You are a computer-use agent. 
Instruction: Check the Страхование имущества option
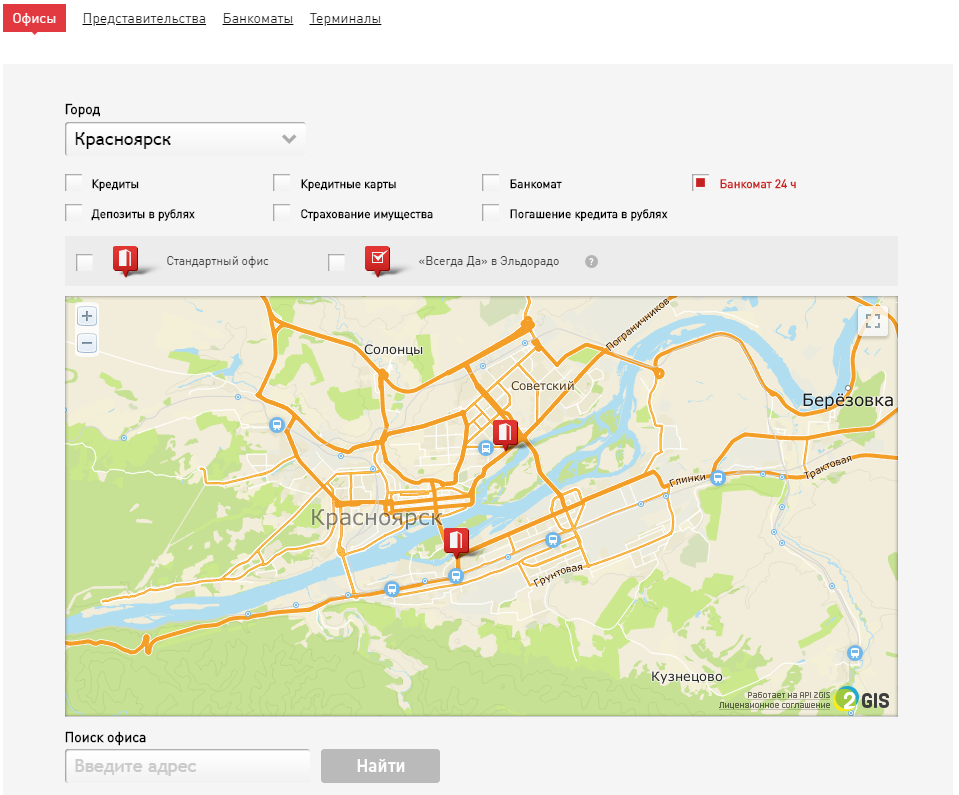(283, 213)
